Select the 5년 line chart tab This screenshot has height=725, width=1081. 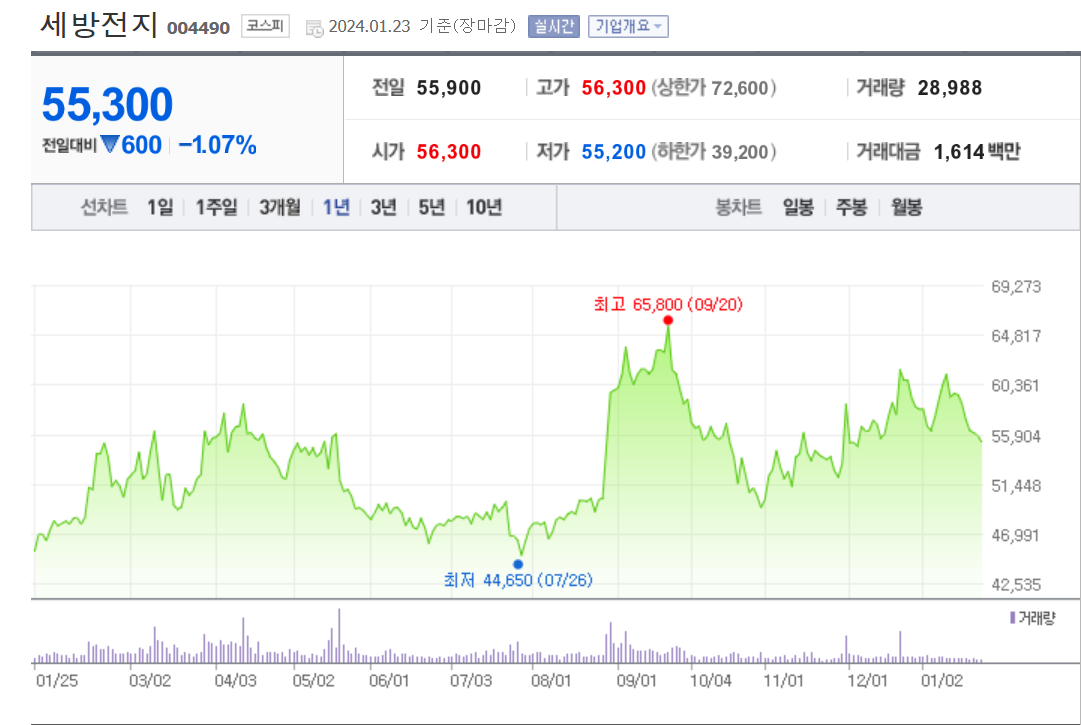[432, 207]
